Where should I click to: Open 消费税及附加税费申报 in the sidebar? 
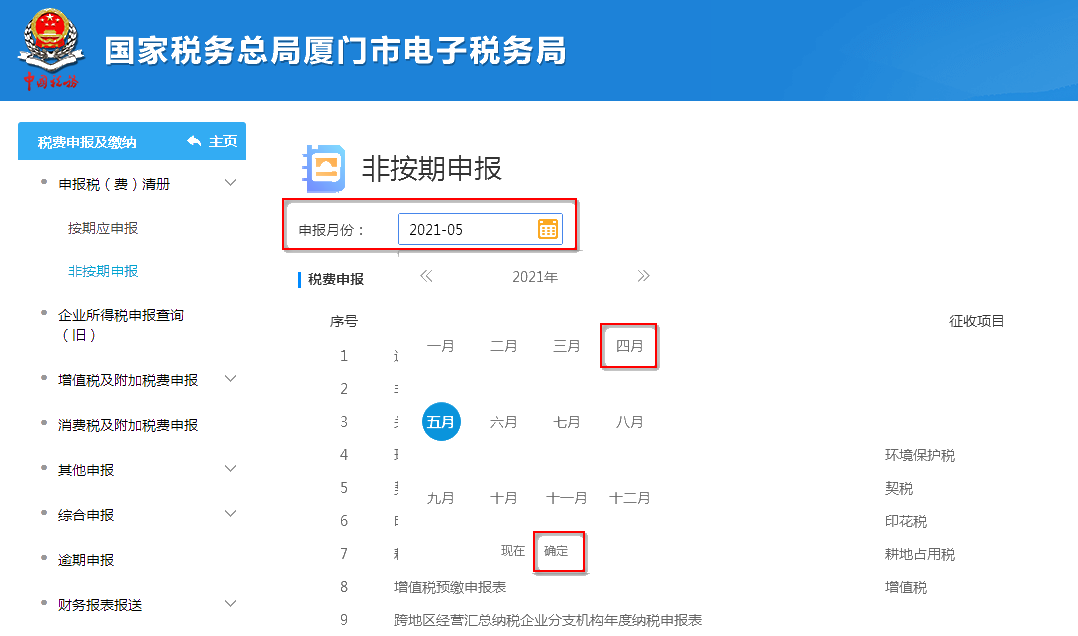128,426
